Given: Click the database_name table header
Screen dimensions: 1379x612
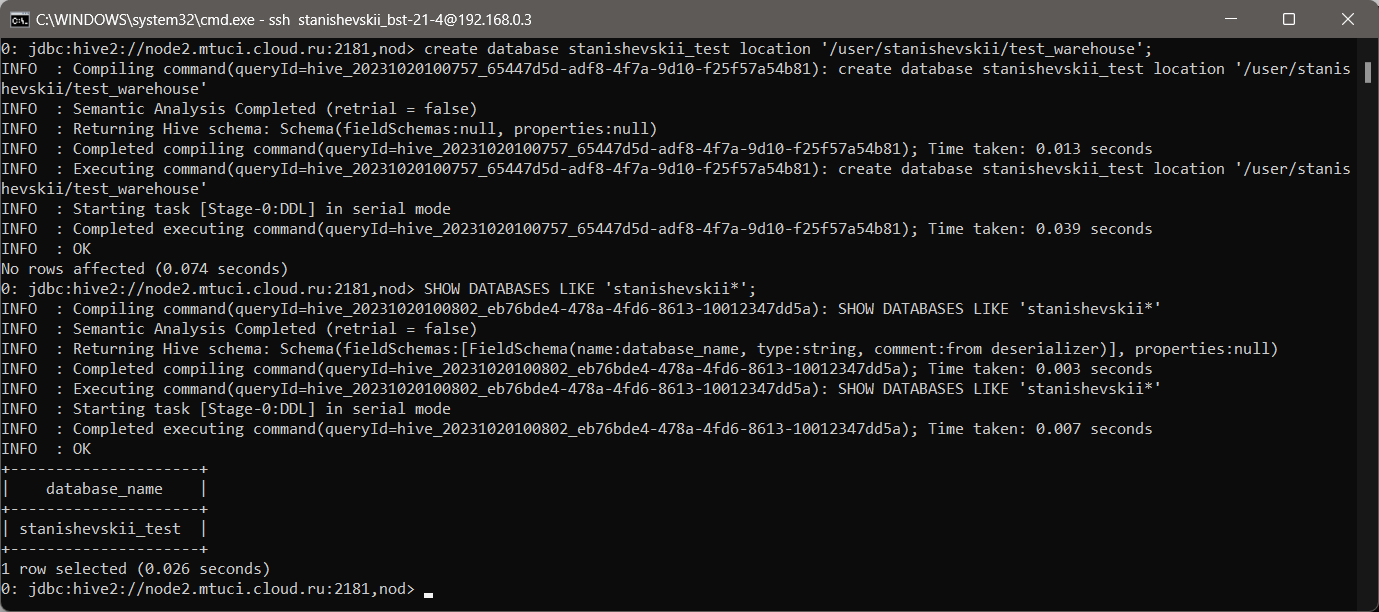Looking at the screenshot, I should click(x=104, y=489).
